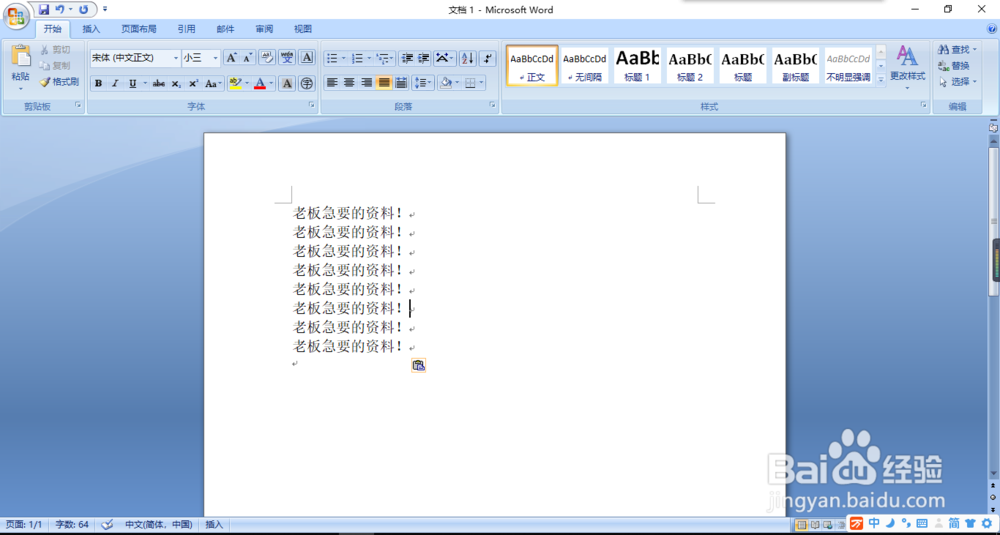Shrink the font size
The image size is (1000, 535).
click(247, 58)
